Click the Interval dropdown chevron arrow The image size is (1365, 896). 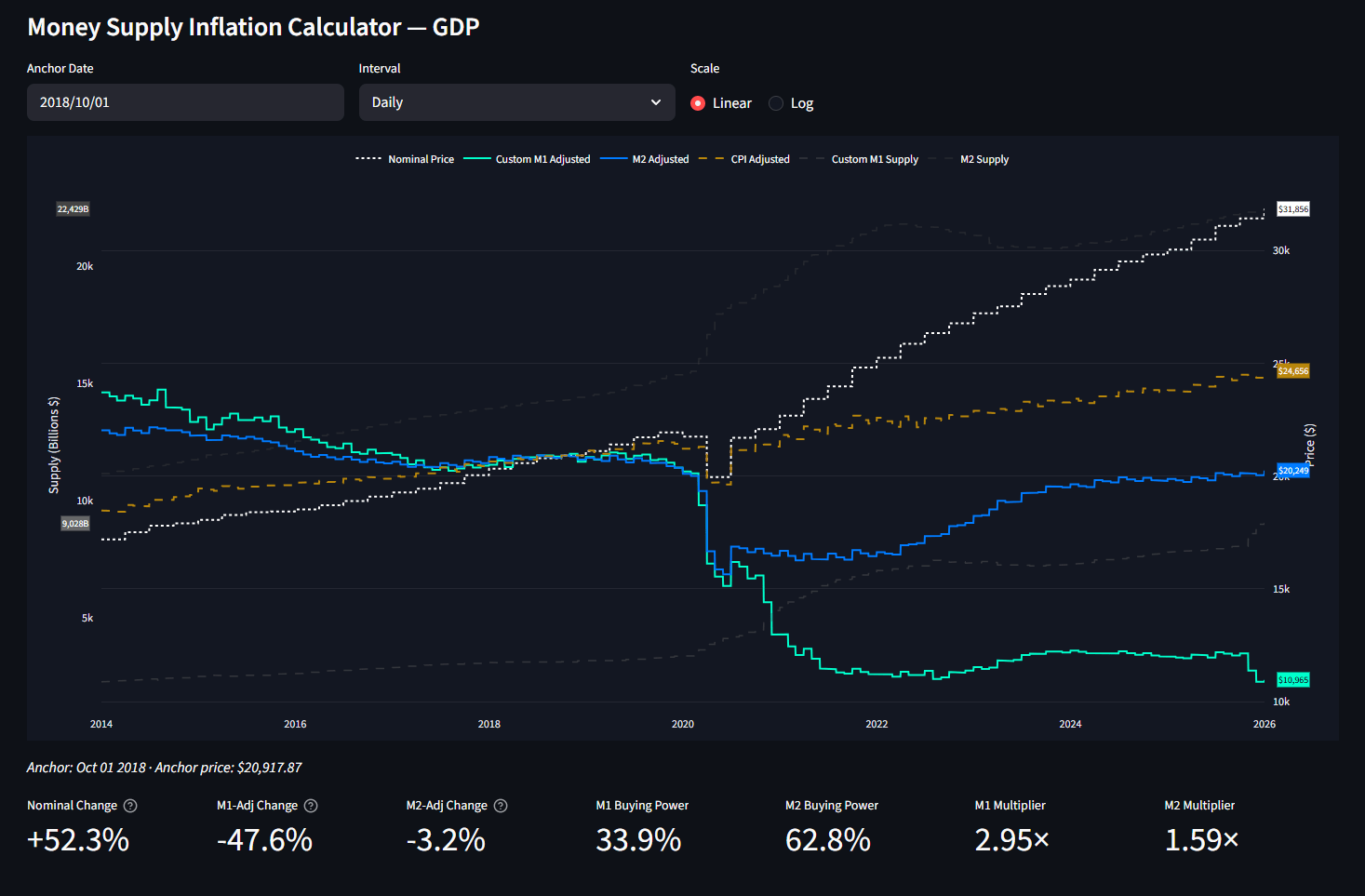coord(656,102)
